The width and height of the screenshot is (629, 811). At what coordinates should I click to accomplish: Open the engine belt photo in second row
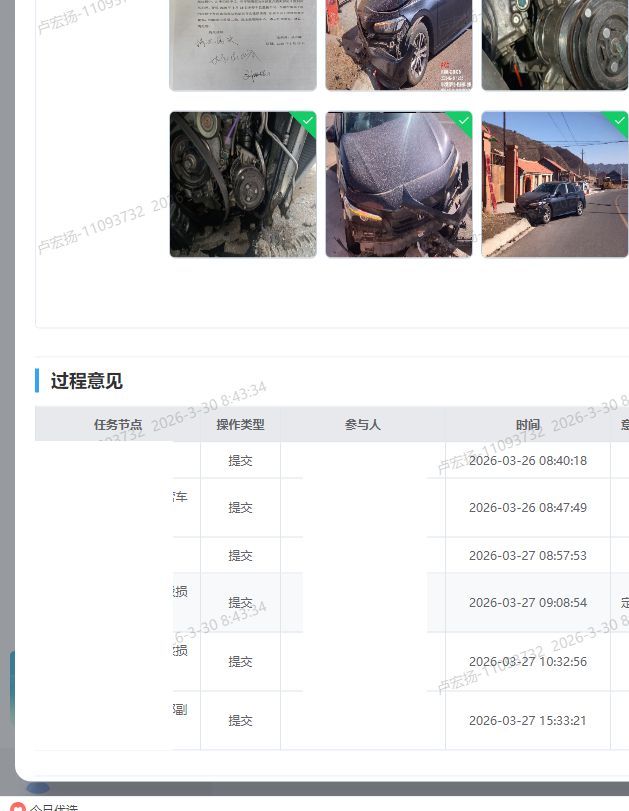coord(243,185)
